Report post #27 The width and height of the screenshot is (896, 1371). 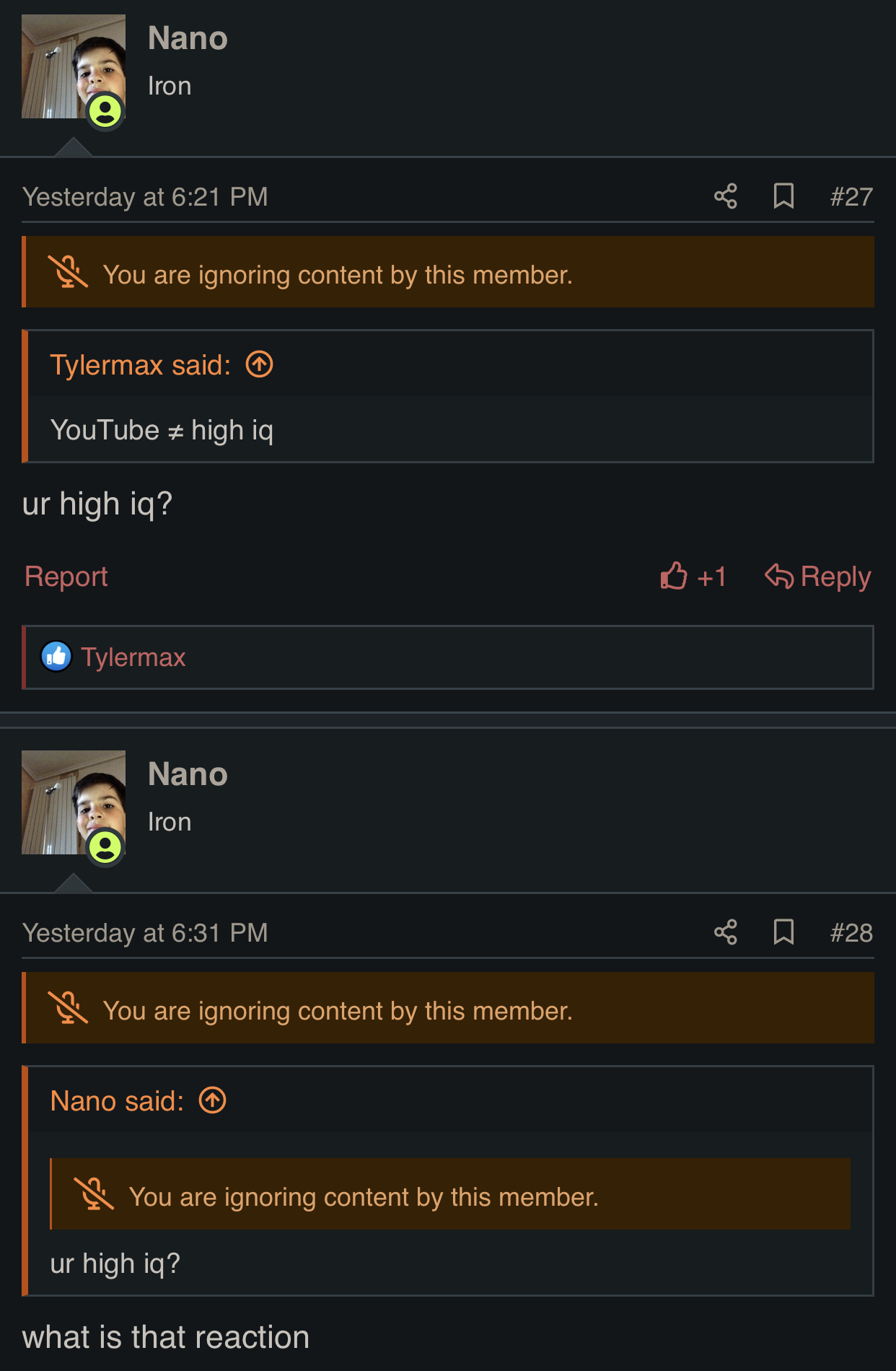tap(66, 577)
